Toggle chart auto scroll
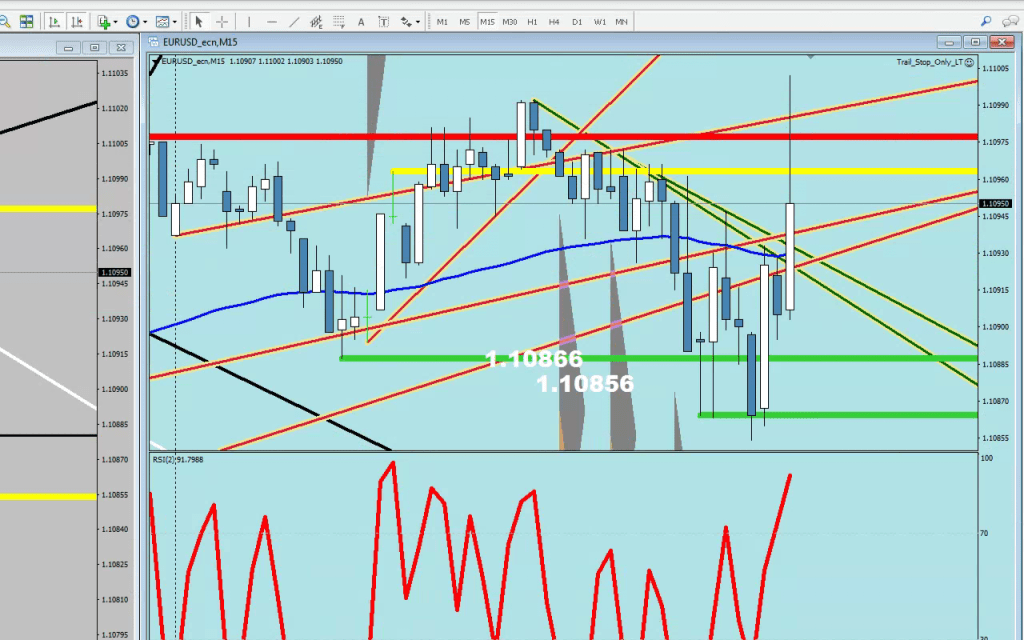 click(53, 21)
